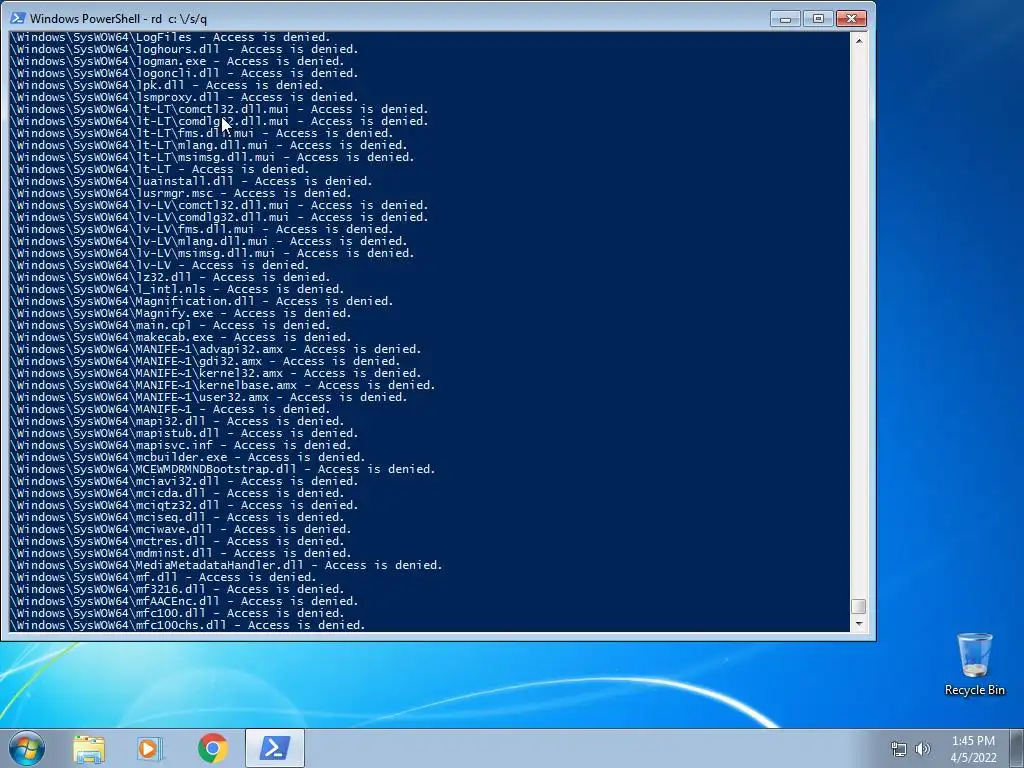Click the Show desktop button
This screenshot has width=1024, height=768.
coord(1017,748)
